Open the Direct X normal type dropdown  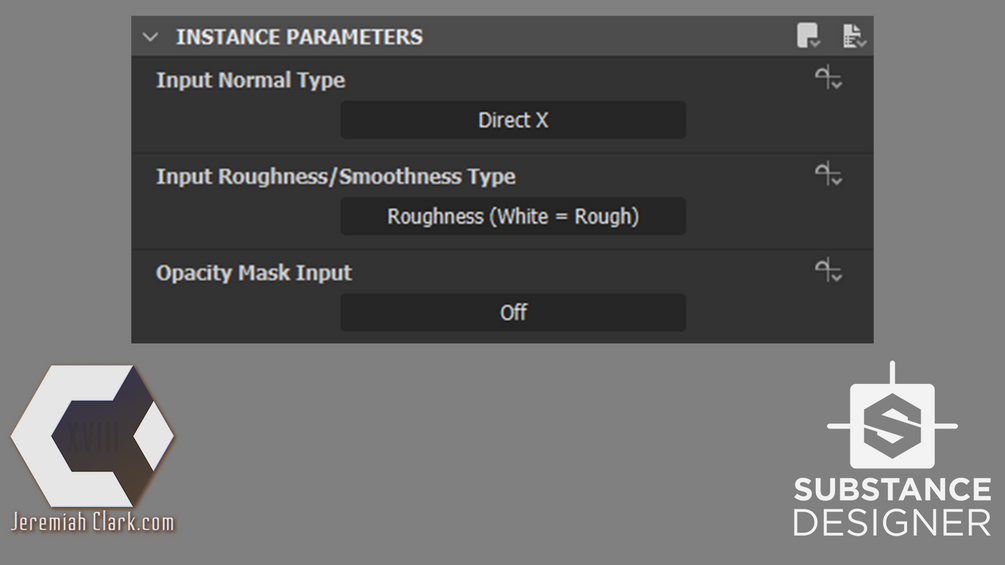tap(513, 120)
